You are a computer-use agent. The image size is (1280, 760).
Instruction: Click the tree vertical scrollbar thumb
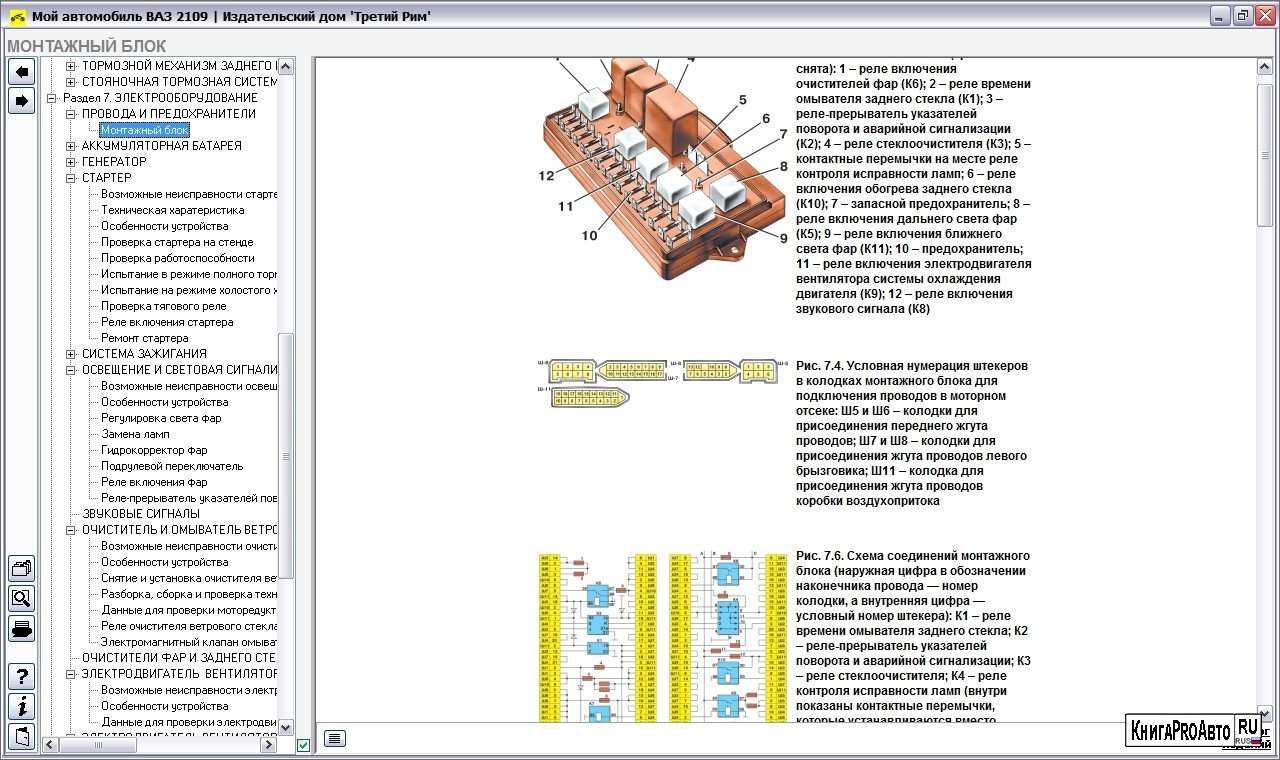pyautogui.click(x=286, y=456)
